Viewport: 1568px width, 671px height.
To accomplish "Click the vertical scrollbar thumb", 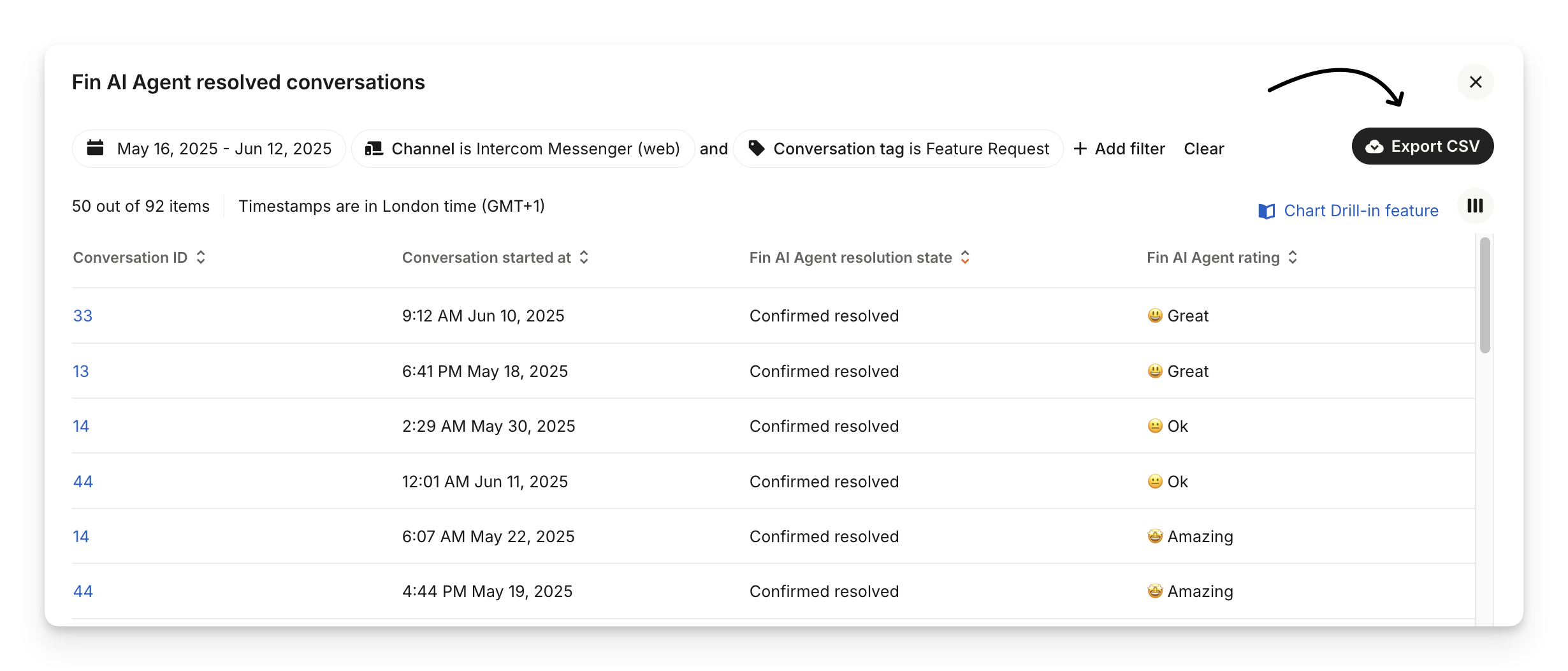I will [x=1485, y=295].
